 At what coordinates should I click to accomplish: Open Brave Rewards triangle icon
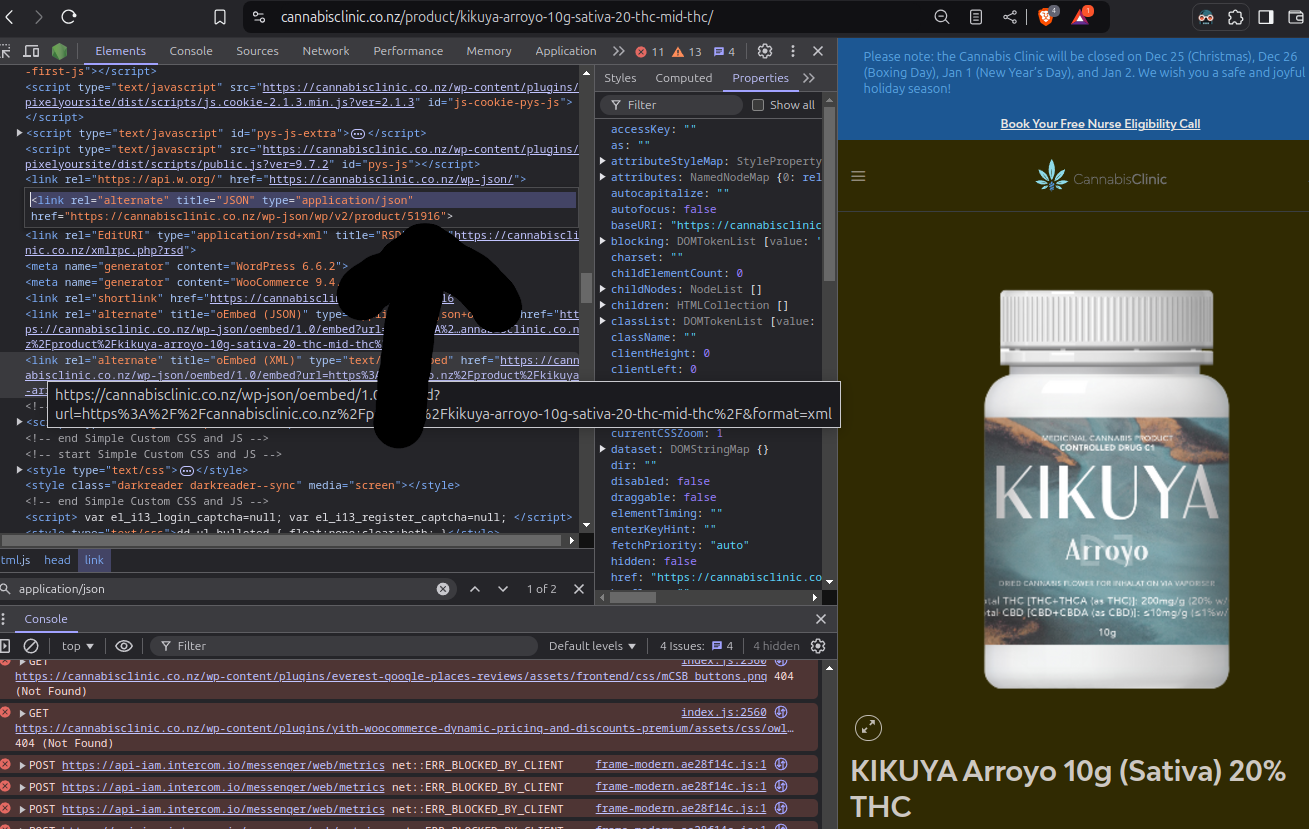(x=1082, y=17)
